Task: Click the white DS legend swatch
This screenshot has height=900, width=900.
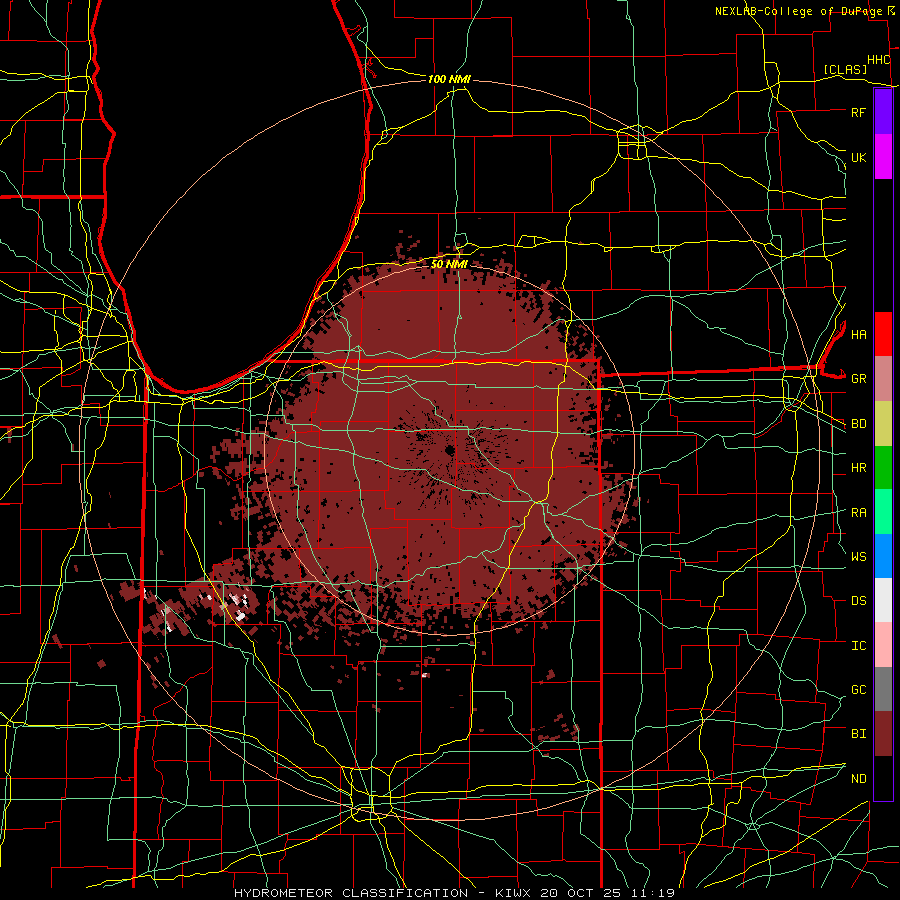Action: click(x=883, y=600)
